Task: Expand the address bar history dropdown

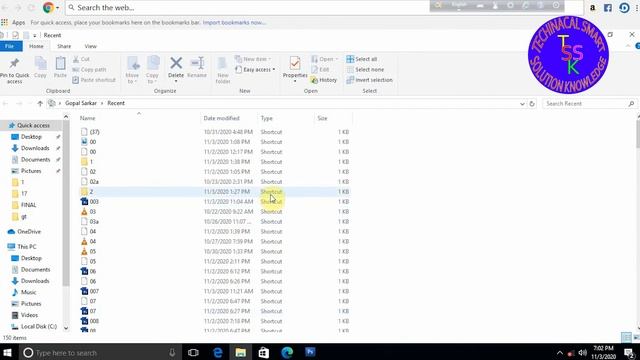Action: click(522, 104)
